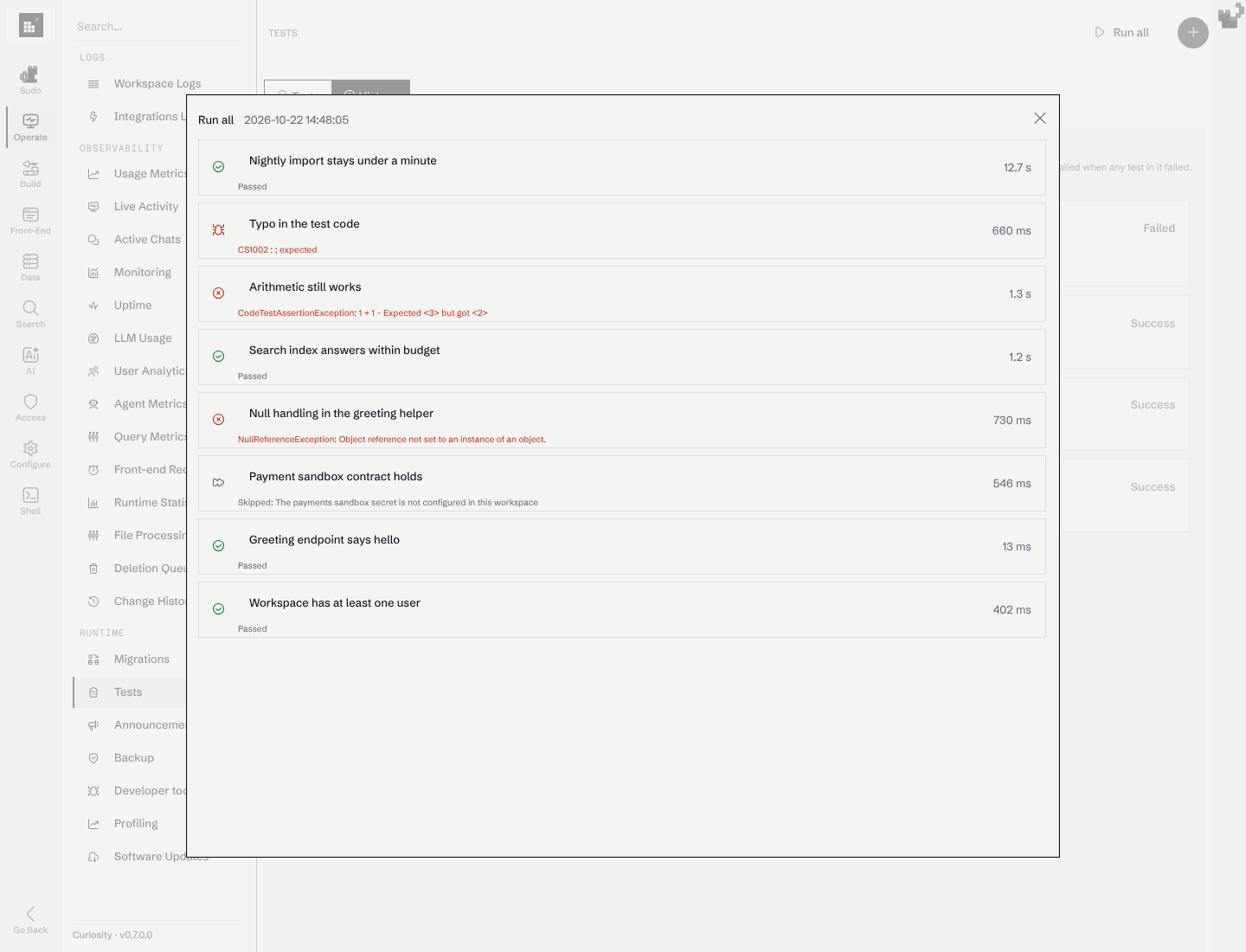Open Backup in the sidebar
The width and height of the screenshot is (1246, 952).
point(134,758)
